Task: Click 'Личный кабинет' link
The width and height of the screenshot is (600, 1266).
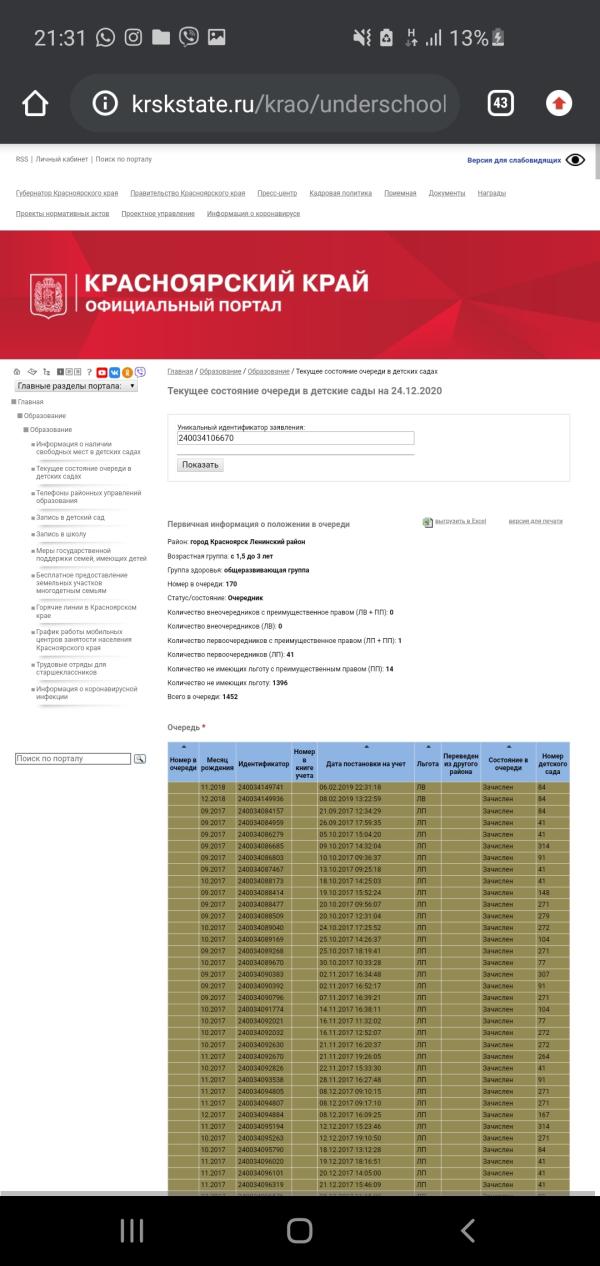Action: [x=61, y=159]
